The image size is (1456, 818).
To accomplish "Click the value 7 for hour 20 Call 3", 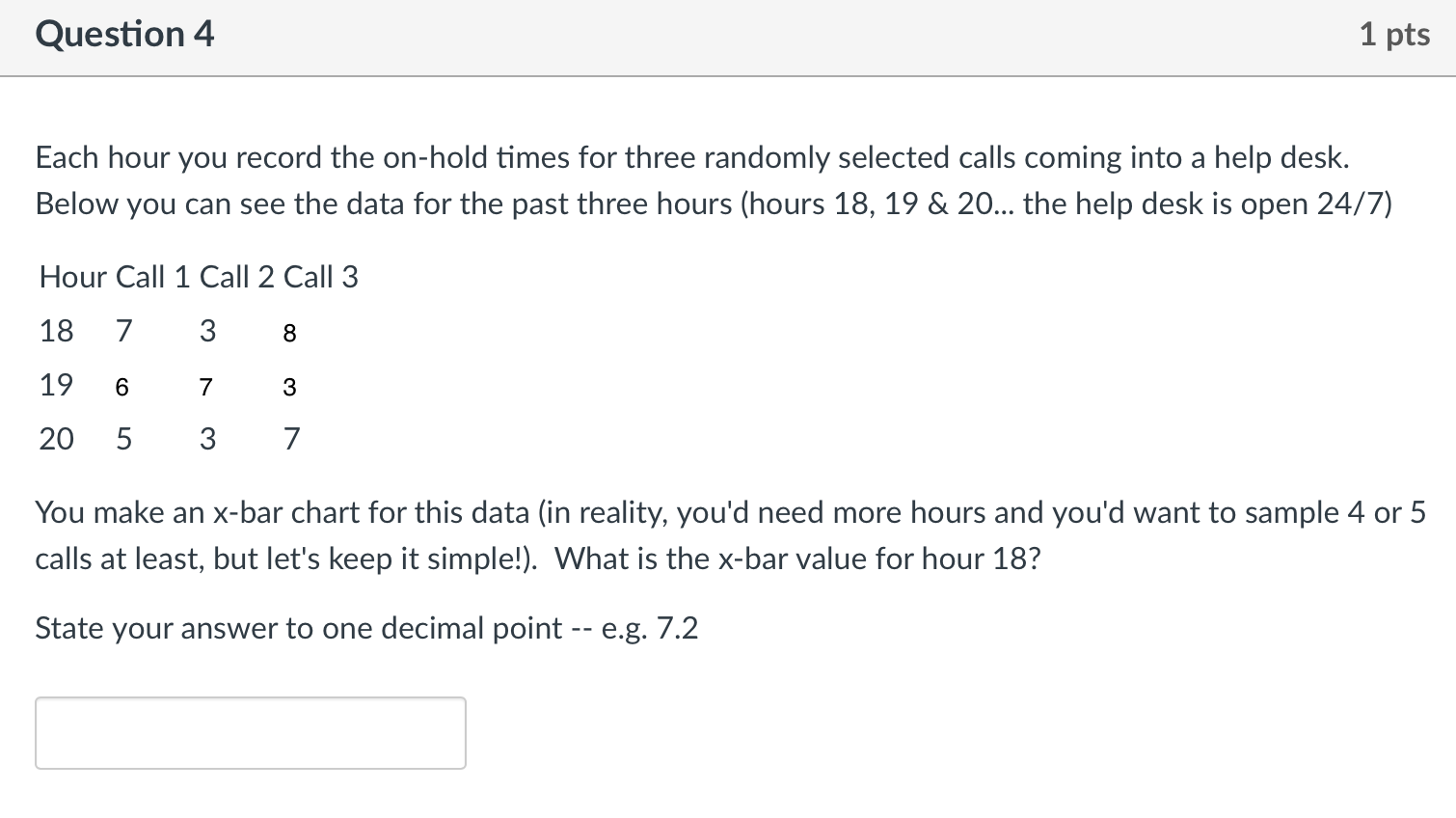I will pyautogui.click(x=291, y=438).
